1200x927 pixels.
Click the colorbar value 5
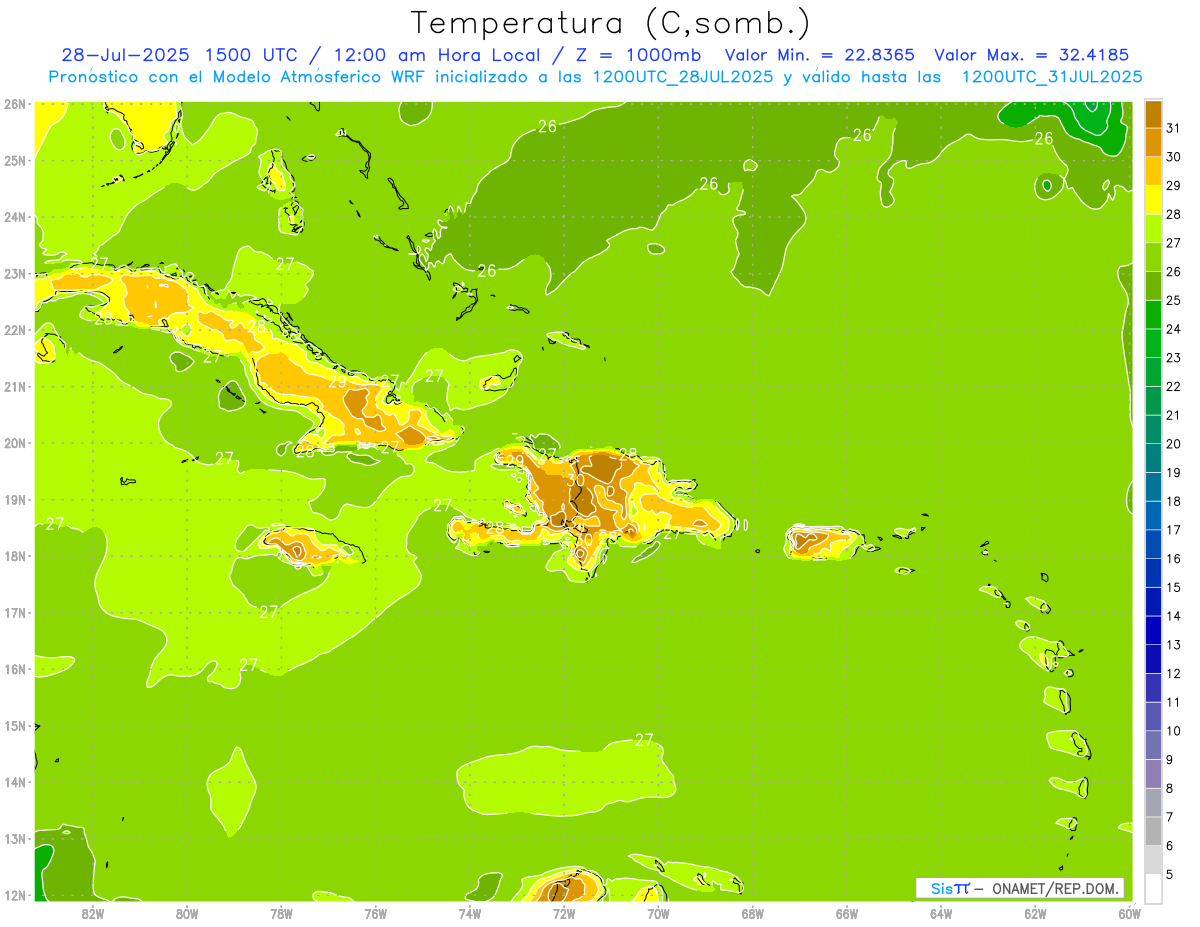[1170, 875]
